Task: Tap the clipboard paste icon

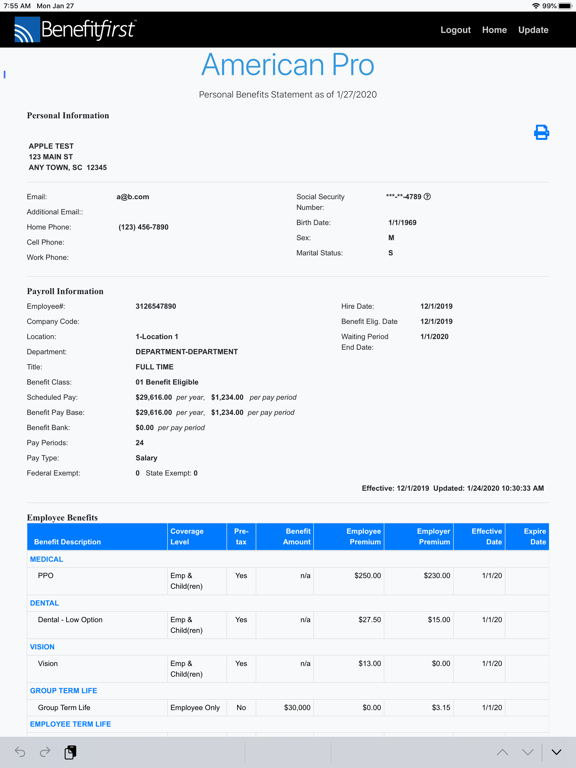Action: coord(71,752)
